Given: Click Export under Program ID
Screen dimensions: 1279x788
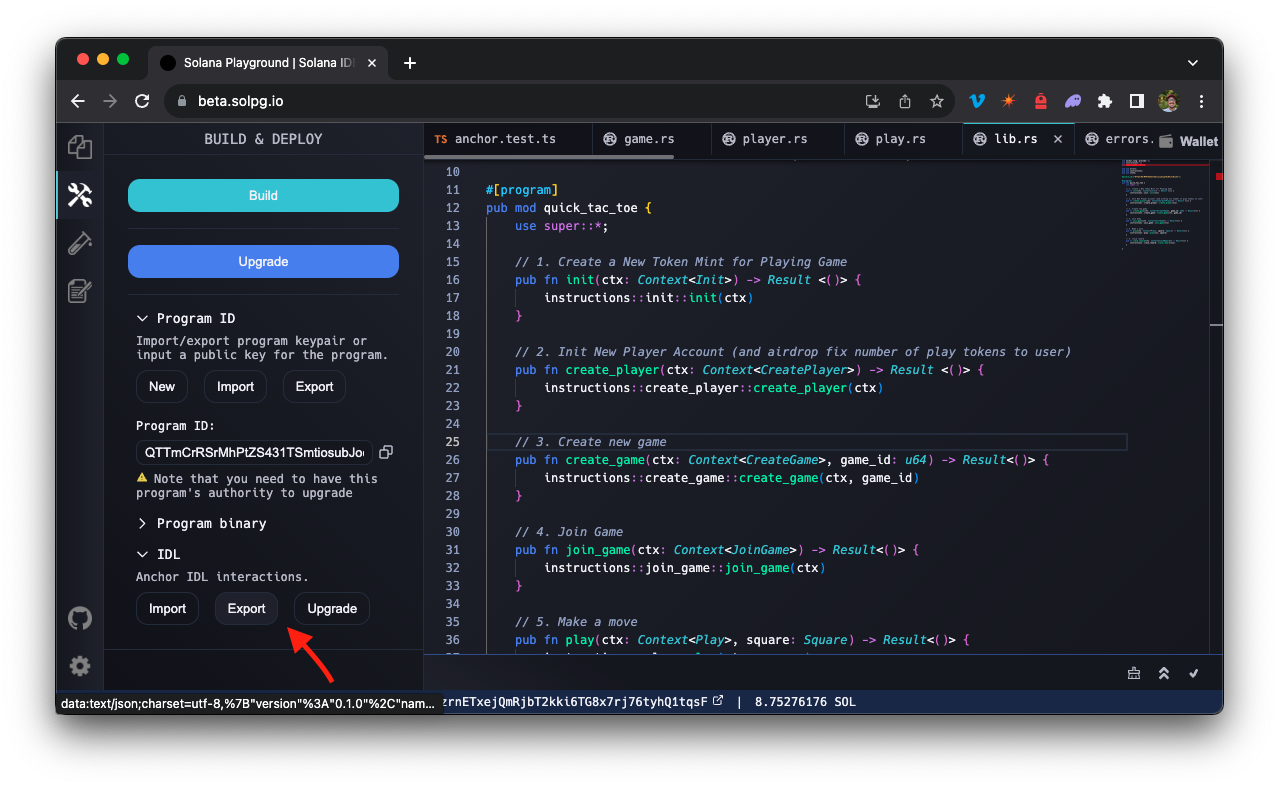Looking at the screenshot, I should tap(314, 387).
